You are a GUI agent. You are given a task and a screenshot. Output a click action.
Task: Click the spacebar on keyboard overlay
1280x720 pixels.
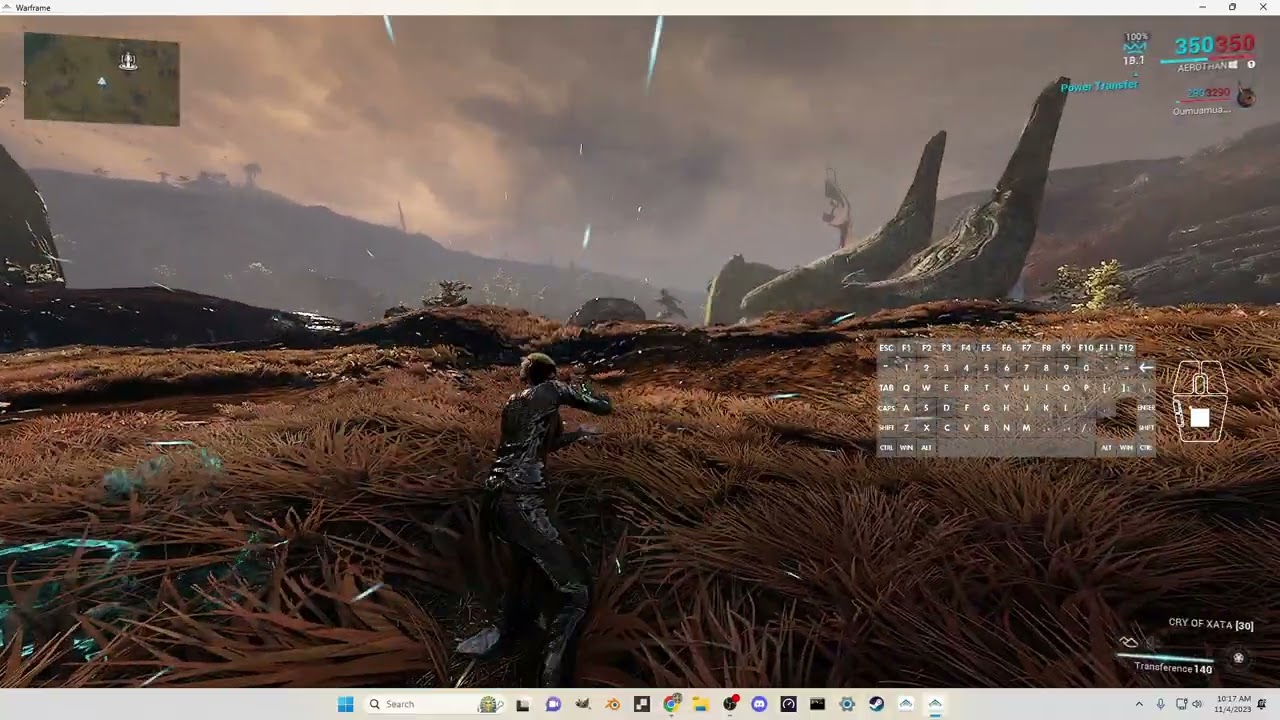coord(1016,448)
